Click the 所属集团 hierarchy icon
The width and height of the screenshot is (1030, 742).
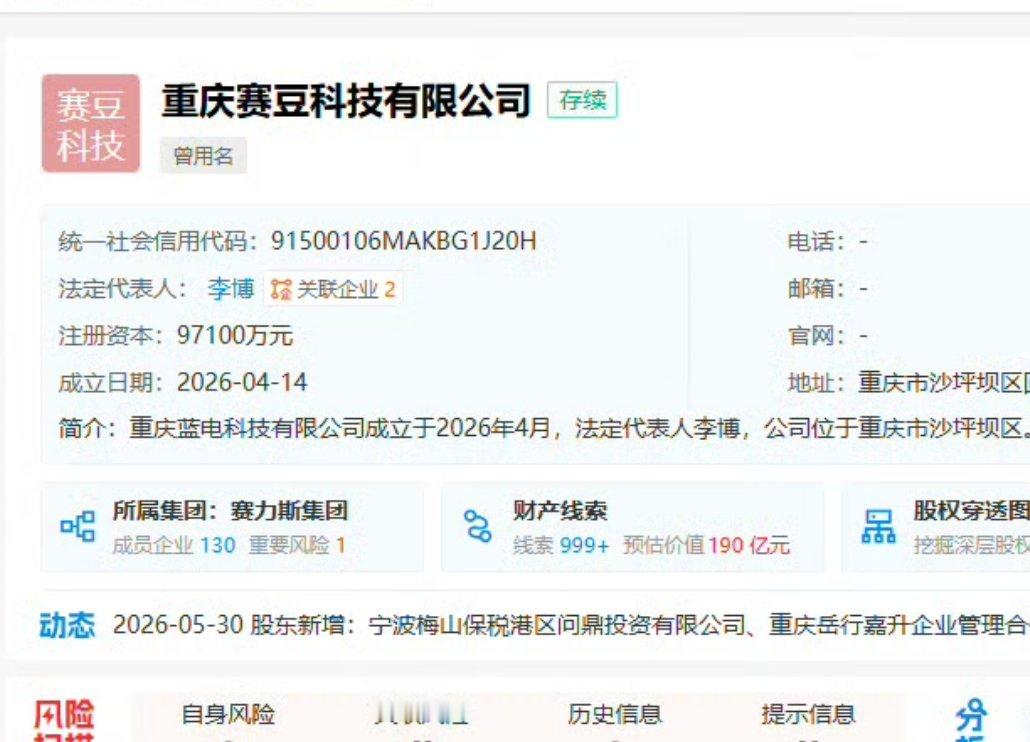coord(78,527)
